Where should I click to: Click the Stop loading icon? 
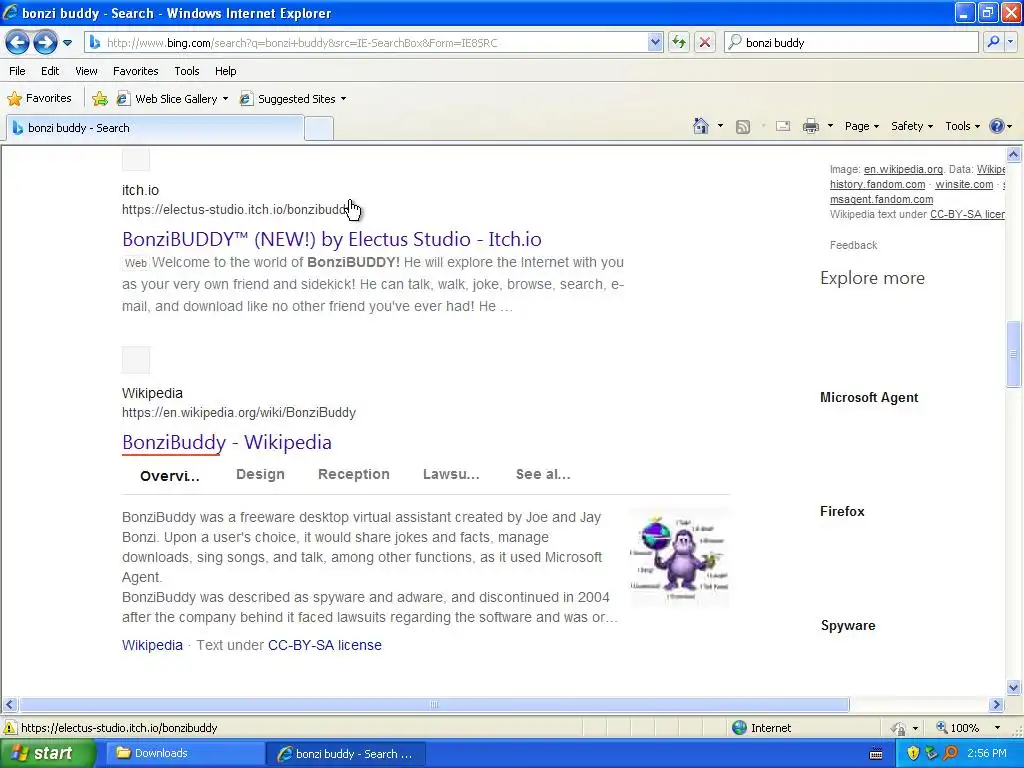[x=705, y=43]
